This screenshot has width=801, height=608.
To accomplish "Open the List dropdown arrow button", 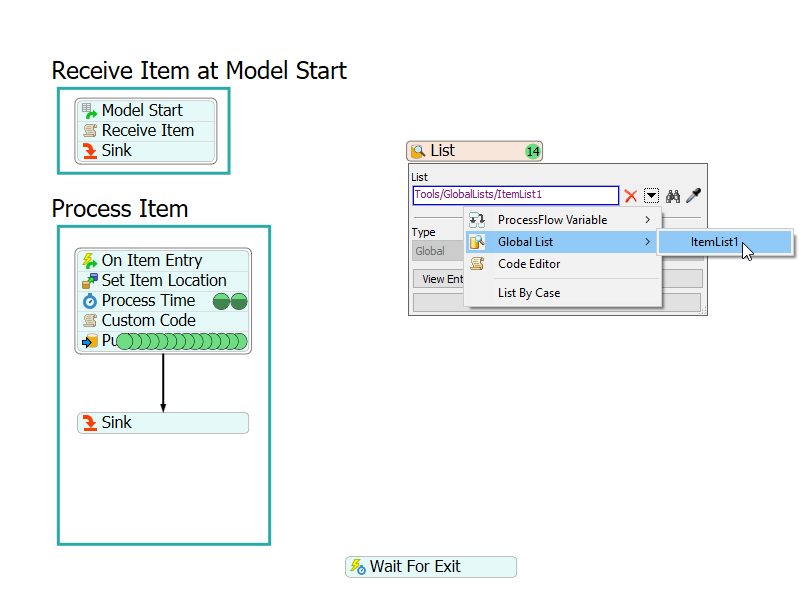I will 652,196.
